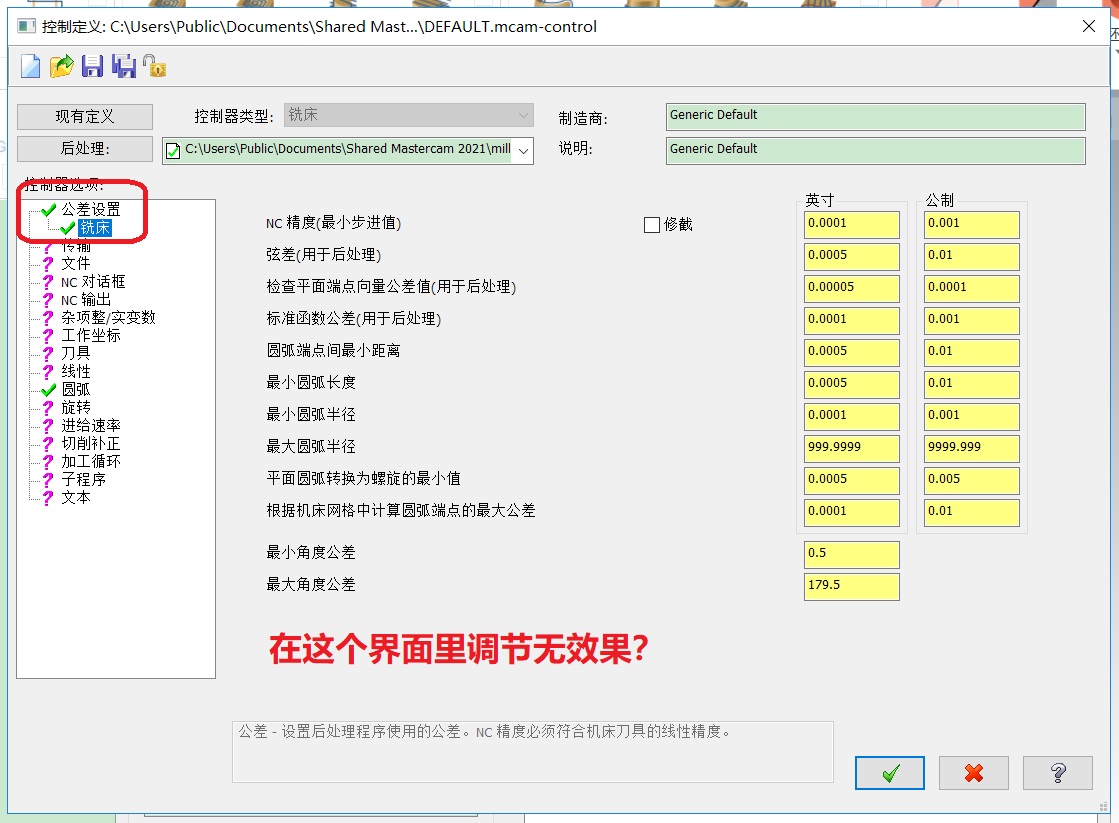Click the question mark icon beside 进给速率
Image resolution: width=1119 pixels, height=823 pixels.
[x=48, y=426]
